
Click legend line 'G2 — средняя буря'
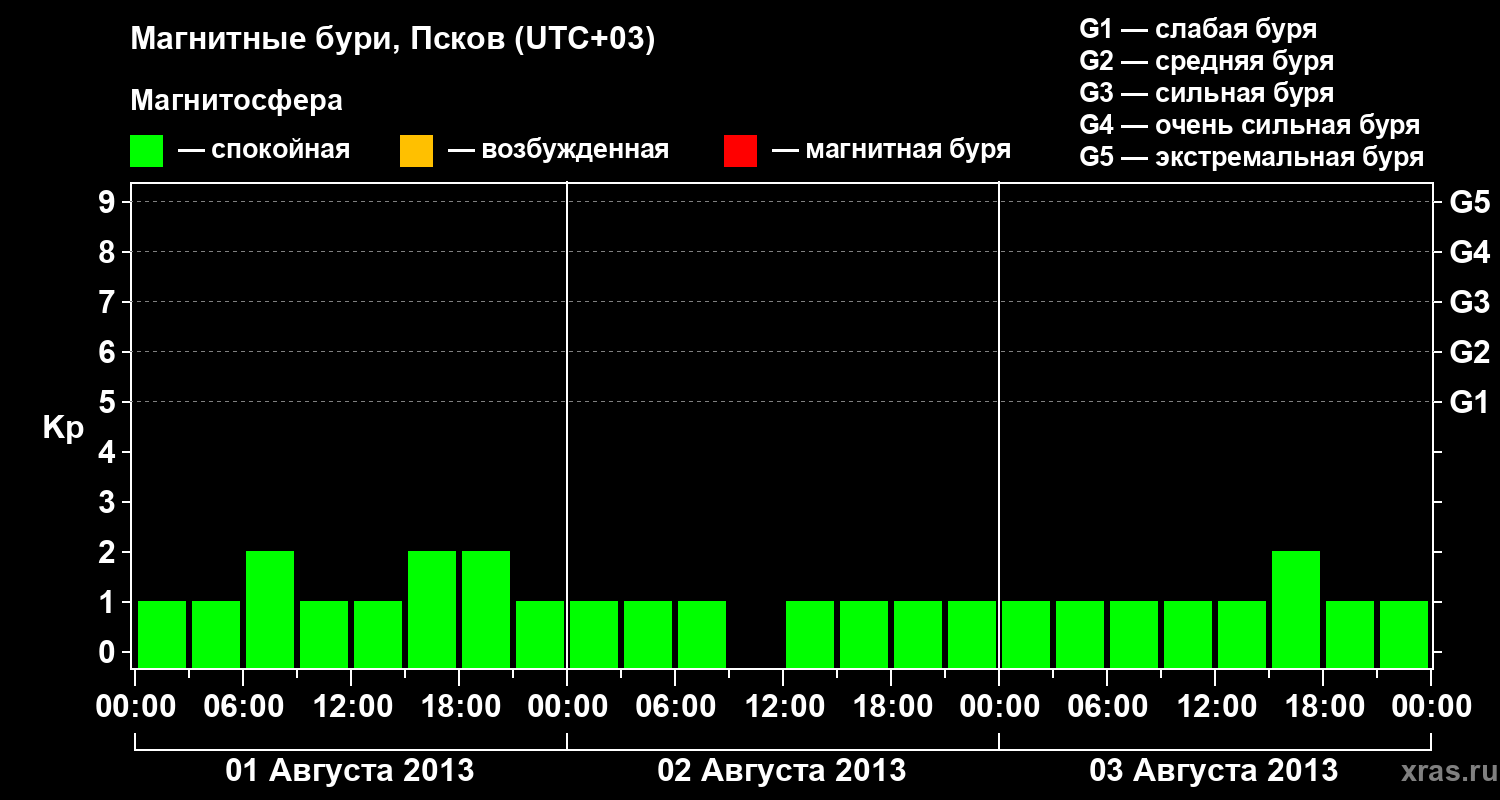[1207, 61]
